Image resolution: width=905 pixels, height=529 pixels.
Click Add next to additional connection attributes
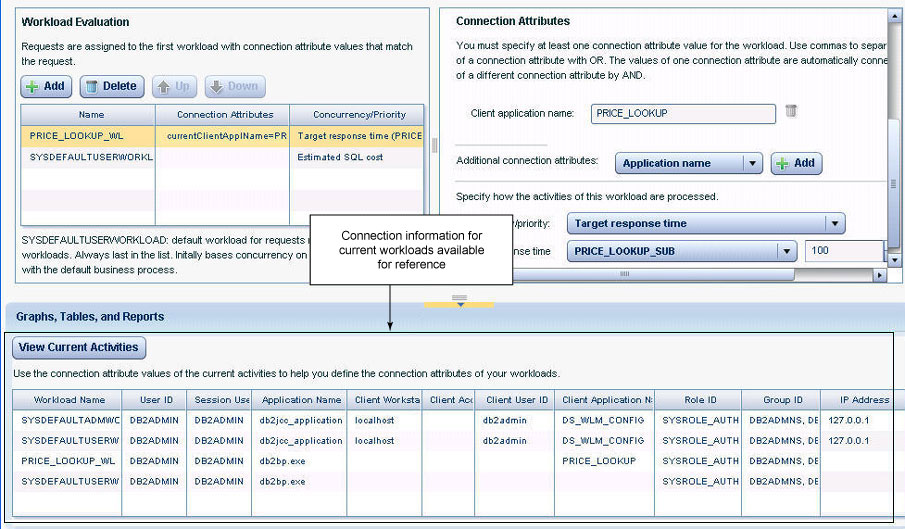(x=796, y=163)
